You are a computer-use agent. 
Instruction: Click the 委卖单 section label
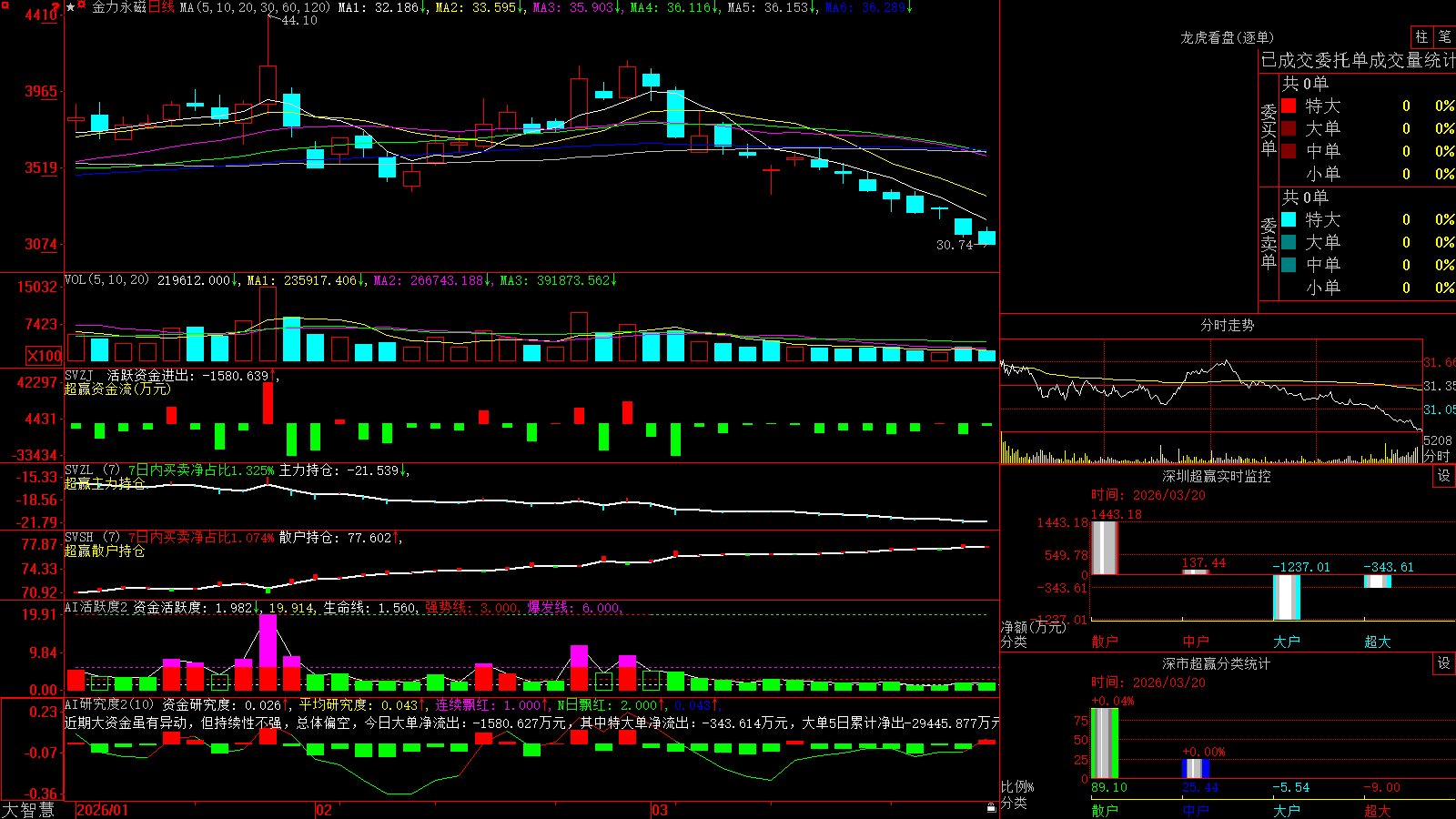click(1269, 243)
